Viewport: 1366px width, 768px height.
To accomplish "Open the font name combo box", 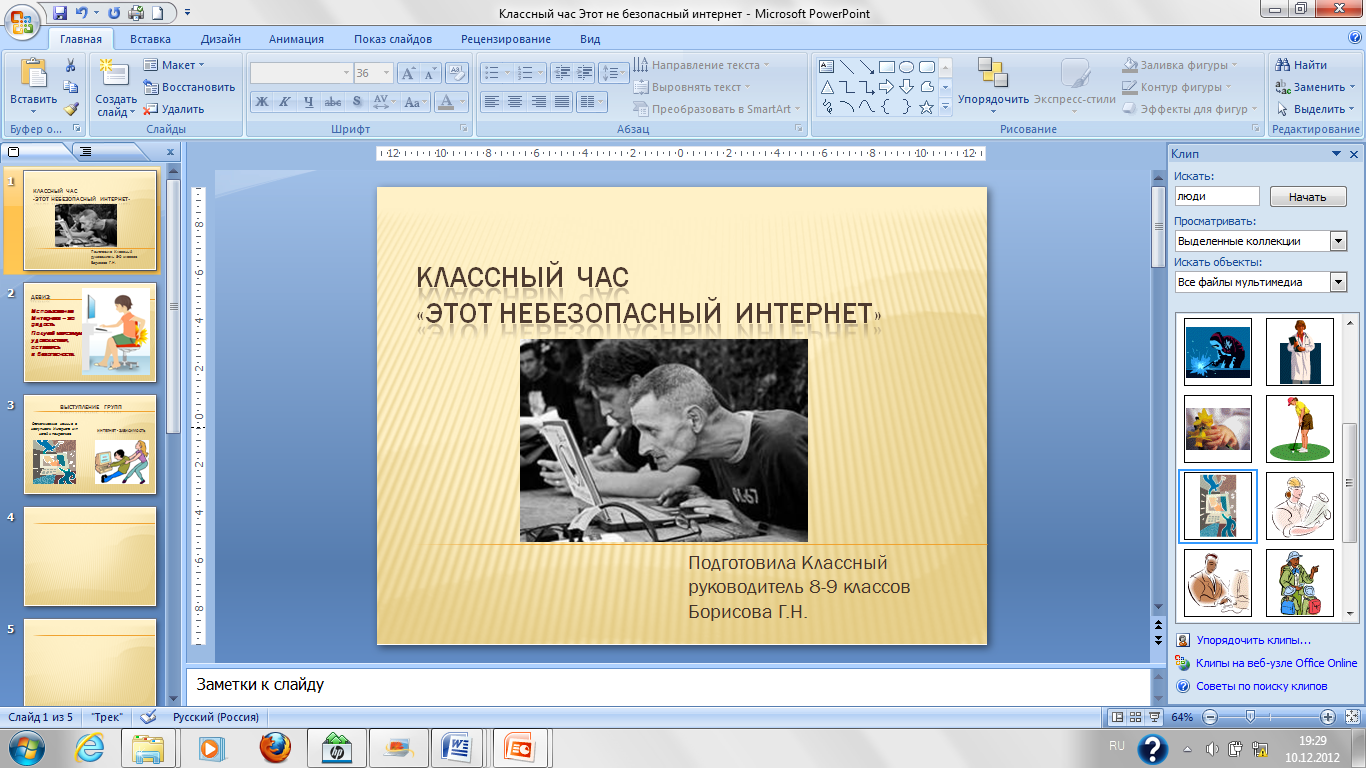I will pos(301,73).
